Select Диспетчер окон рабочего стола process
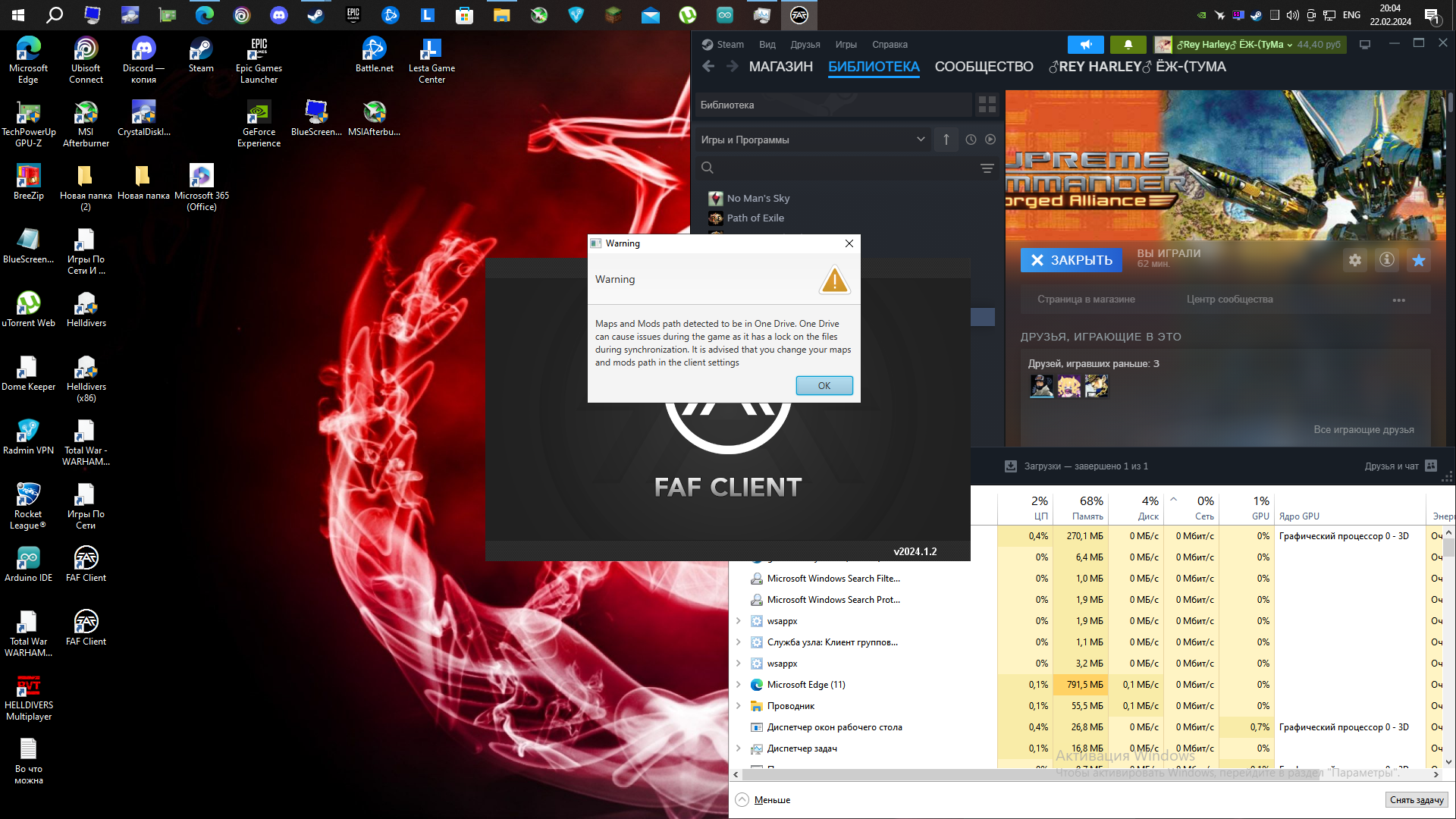Viewport: 1456px width, 819px height. pyautogui.click(x=834, y=727)
